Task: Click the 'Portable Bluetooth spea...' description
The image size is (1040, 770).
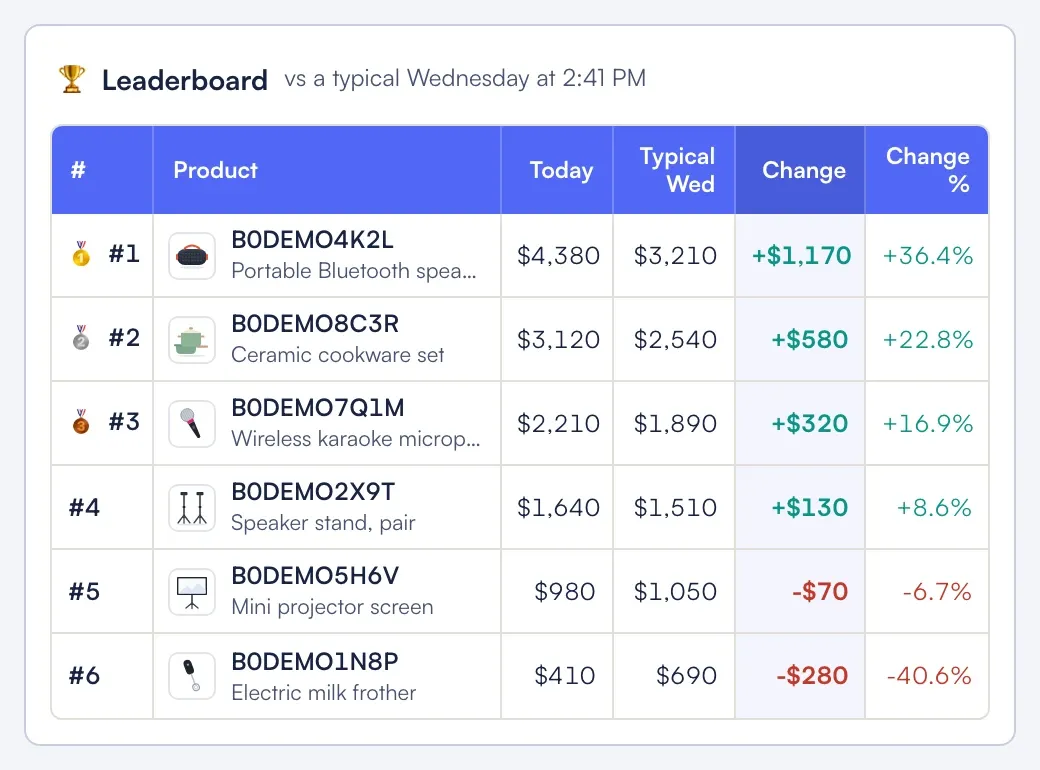Action: click(354, 271)
